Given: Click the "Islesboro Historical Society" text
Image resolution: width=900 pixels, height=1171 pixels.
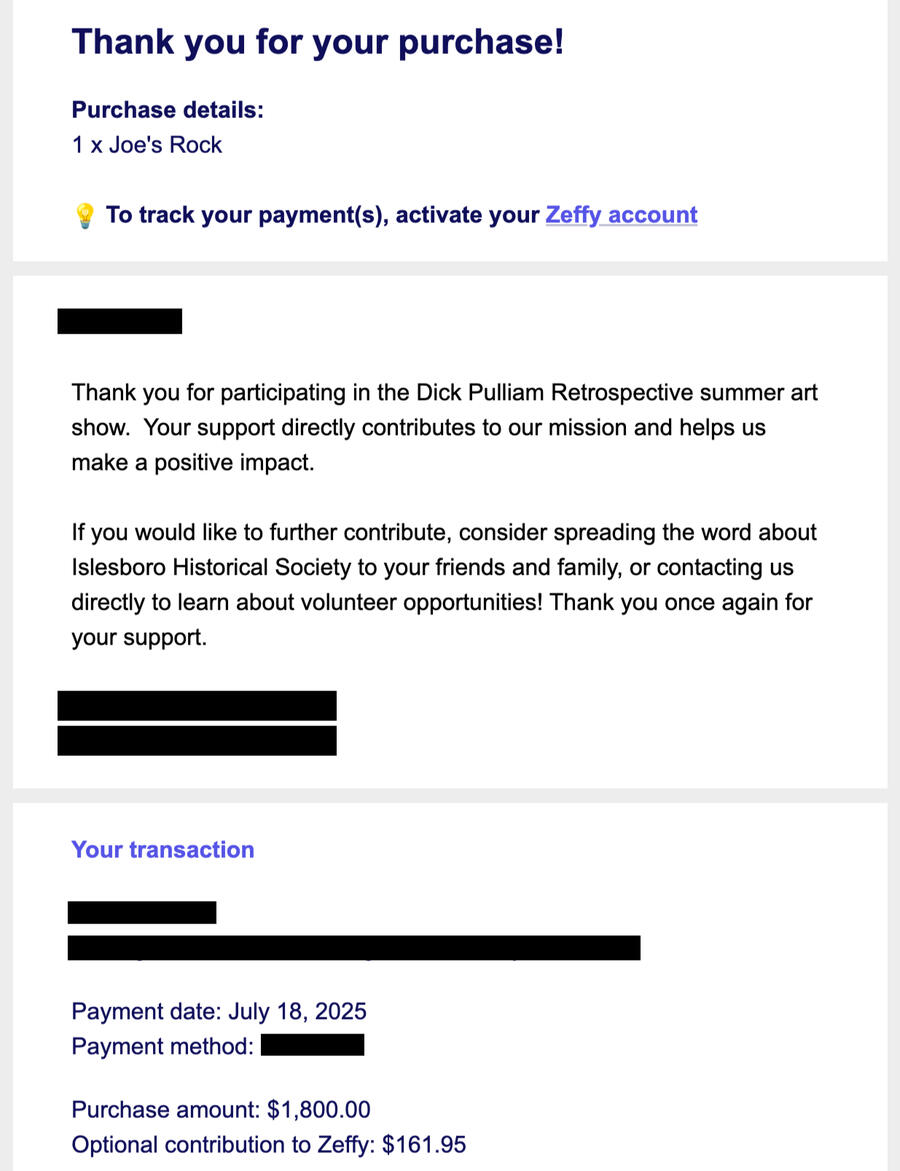Looking at the screenshot, I should tap(211, 568).
